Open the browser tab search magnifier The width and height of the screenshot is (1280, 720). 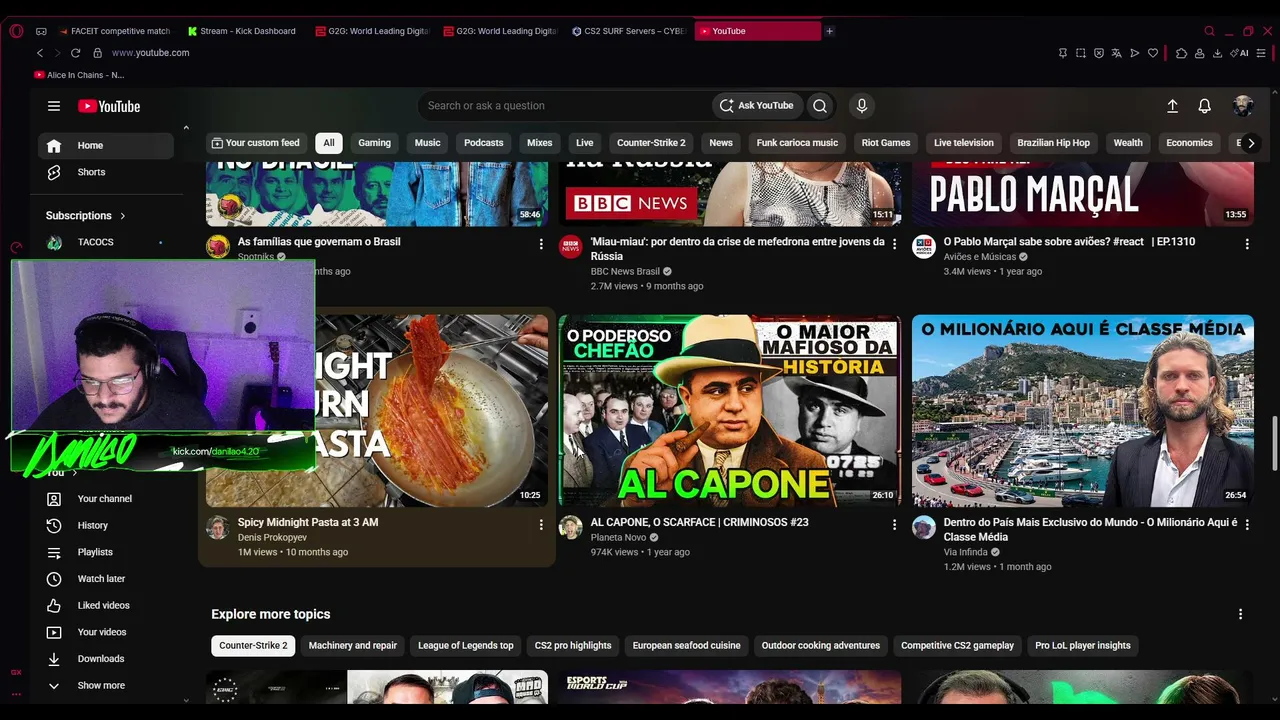click(1209, 31)
